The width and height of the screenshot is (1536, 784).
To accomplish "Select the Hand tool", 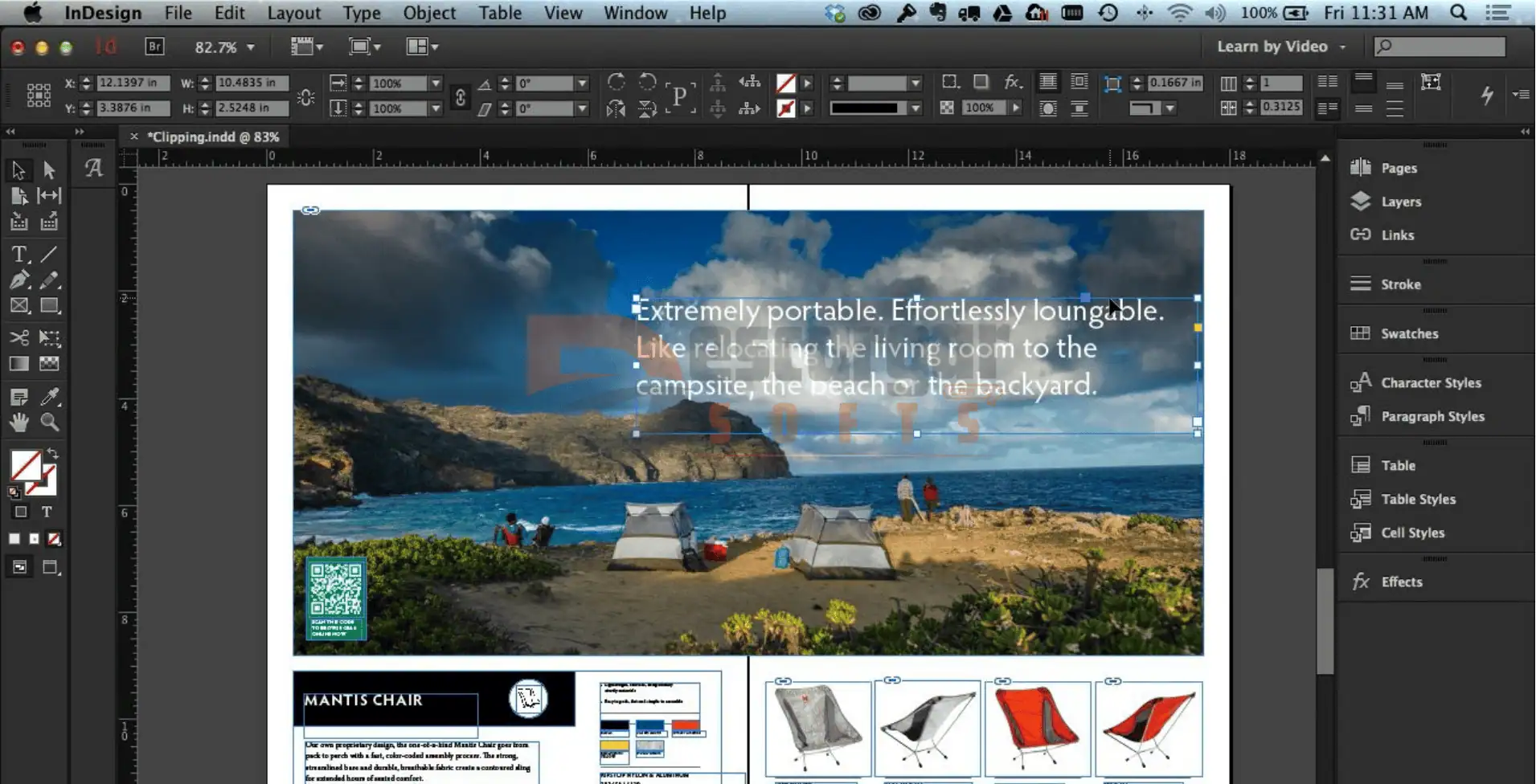I will (x=19, y=422).
